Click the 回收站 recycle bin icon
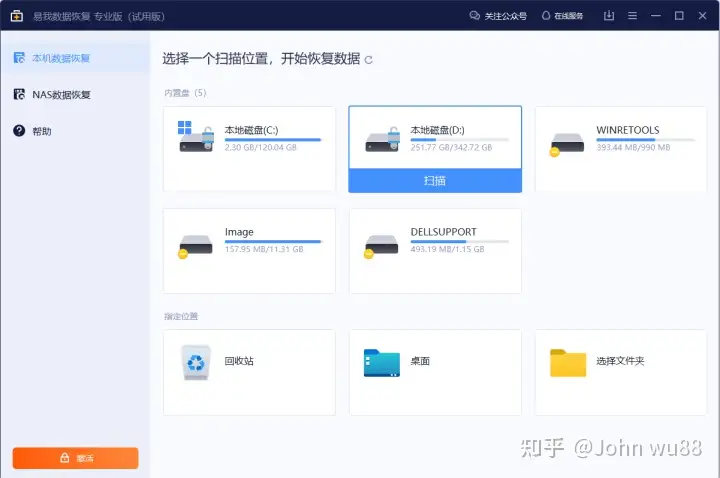The height and width of the screenshot is (478, 720). 196,362
